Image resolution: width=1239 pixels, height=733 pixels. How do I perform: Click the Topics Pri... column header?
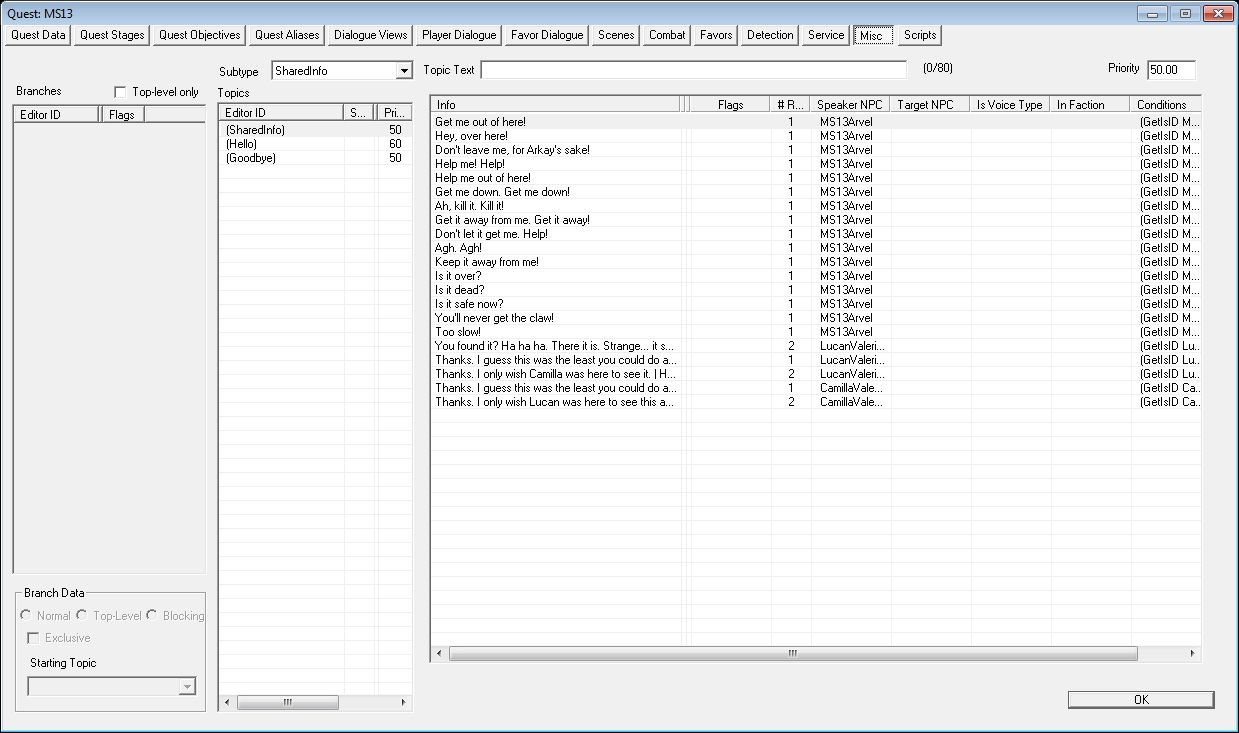coord(394,113)
